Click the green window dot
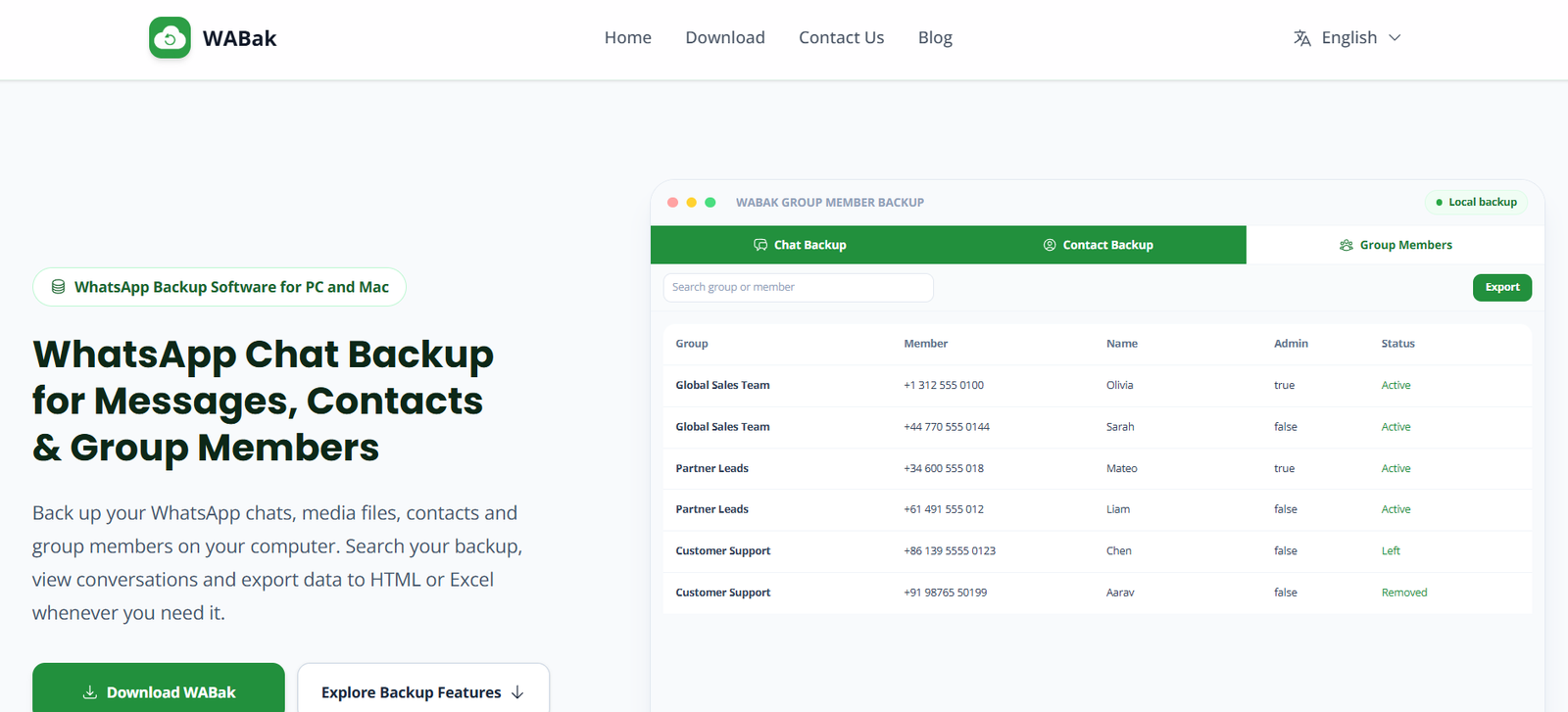This screenshot has width=1568, height=712. (710, 203)
